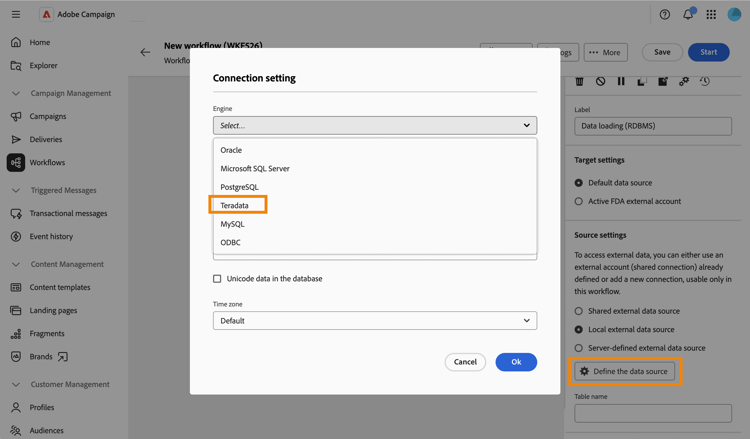This screenshot has height=439, width=750.
Task: Choose Microsoft SQL Server option
Action: (x=375, y=169)
